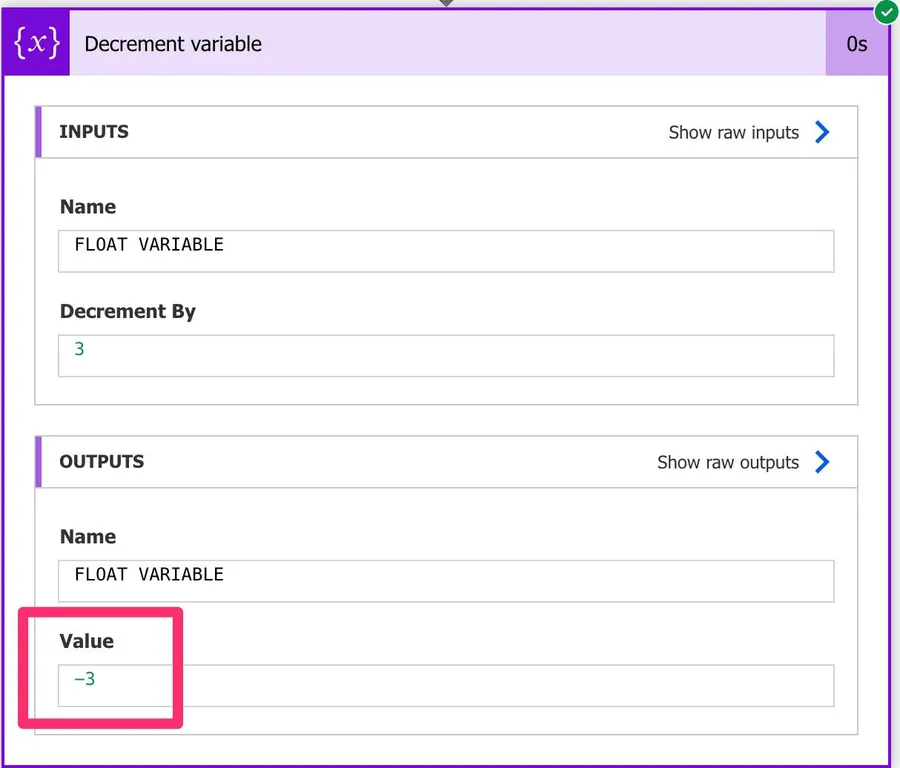Open the Show raw inputs link
The width and height of the screenshot is (900, 768).
[733, 132]
